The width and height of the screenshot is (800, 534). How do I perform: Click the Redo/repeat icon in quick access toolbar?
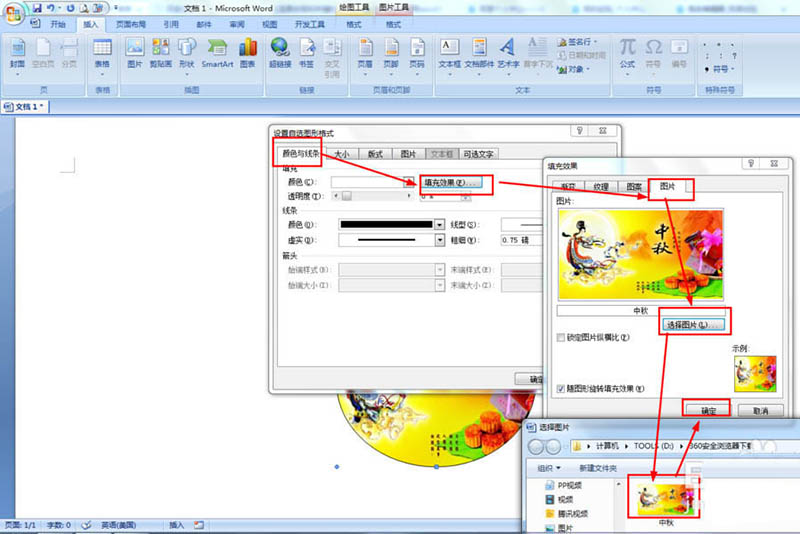(x=70, y=8)
